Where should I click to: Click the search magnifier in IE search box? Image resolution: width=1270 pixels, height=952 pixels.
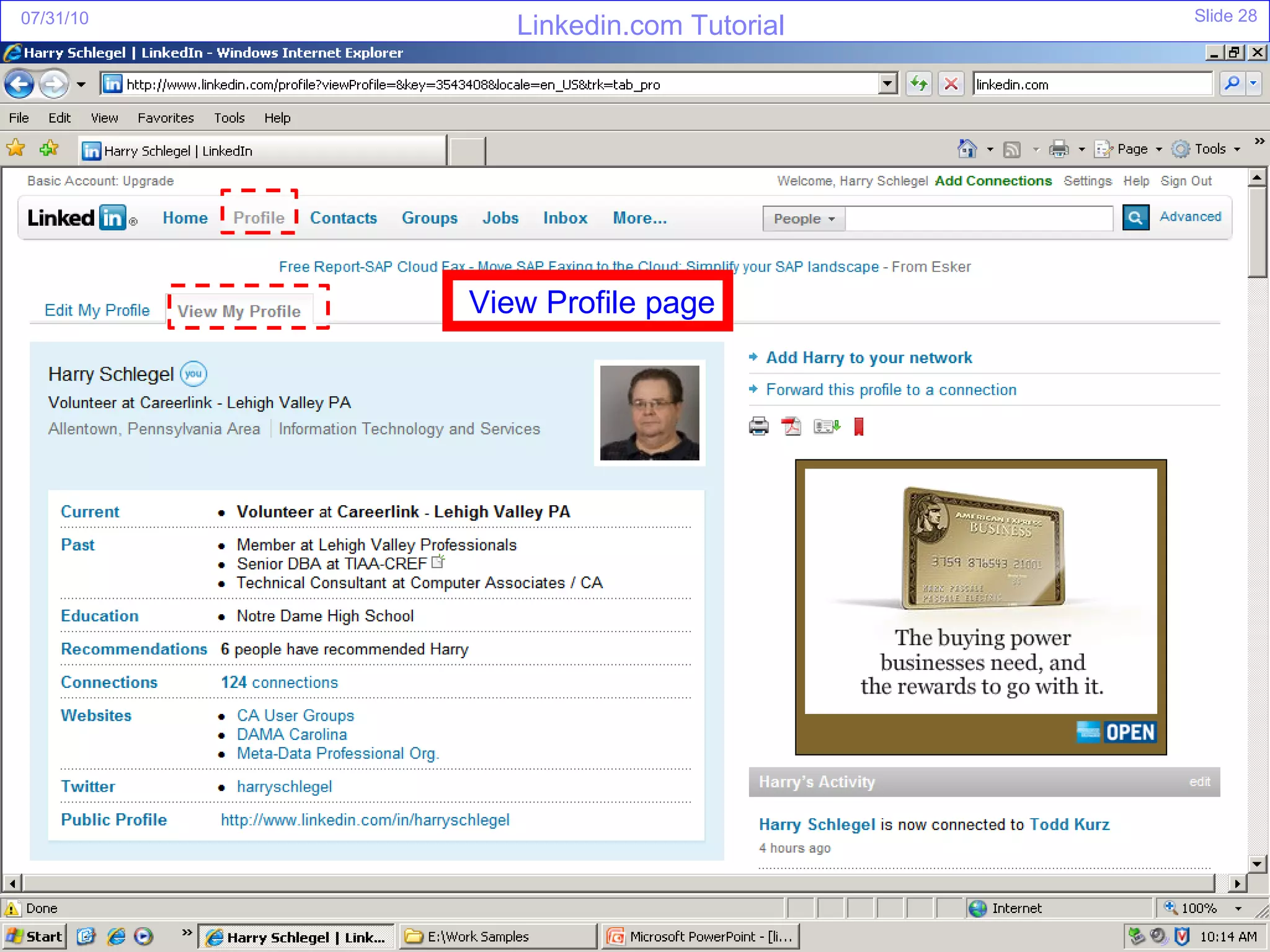1232,83
